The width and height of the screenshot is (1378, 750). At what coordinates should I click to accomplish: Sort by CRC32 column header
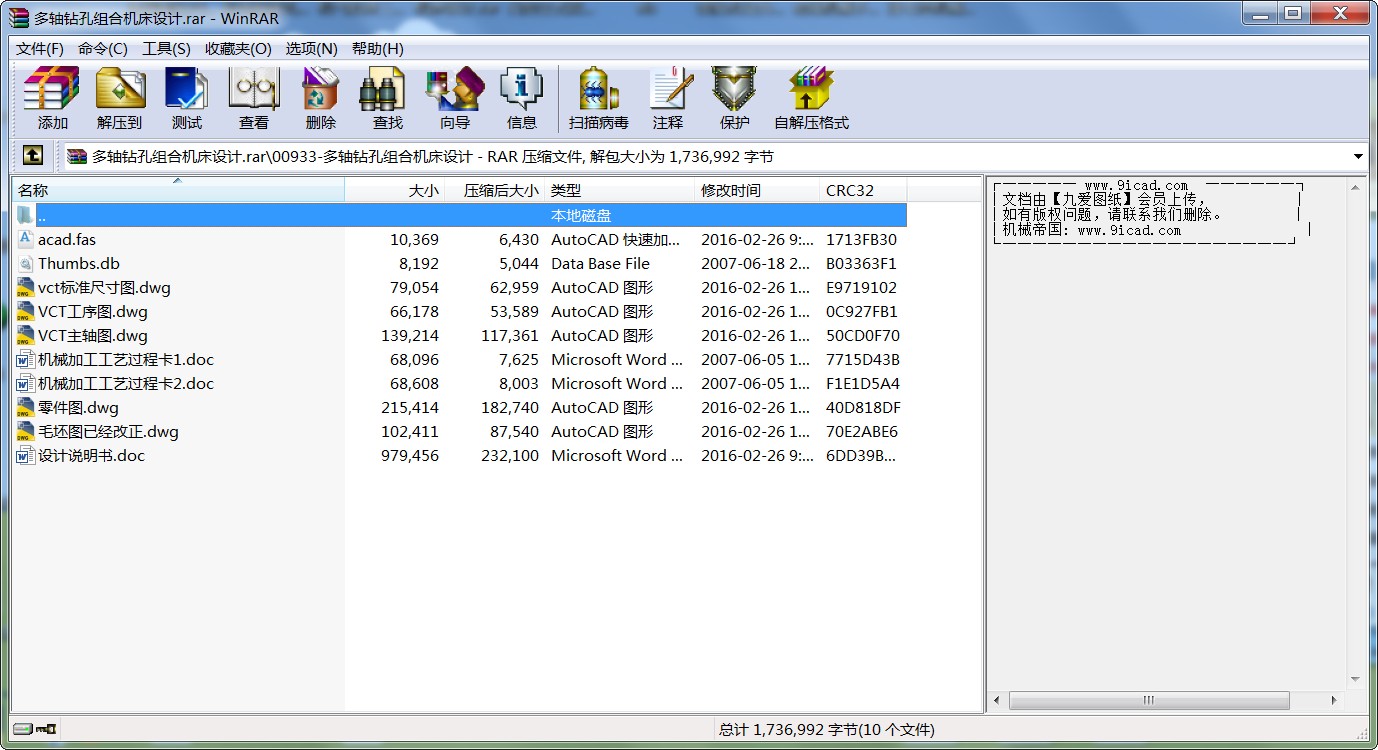pos(863,190)
